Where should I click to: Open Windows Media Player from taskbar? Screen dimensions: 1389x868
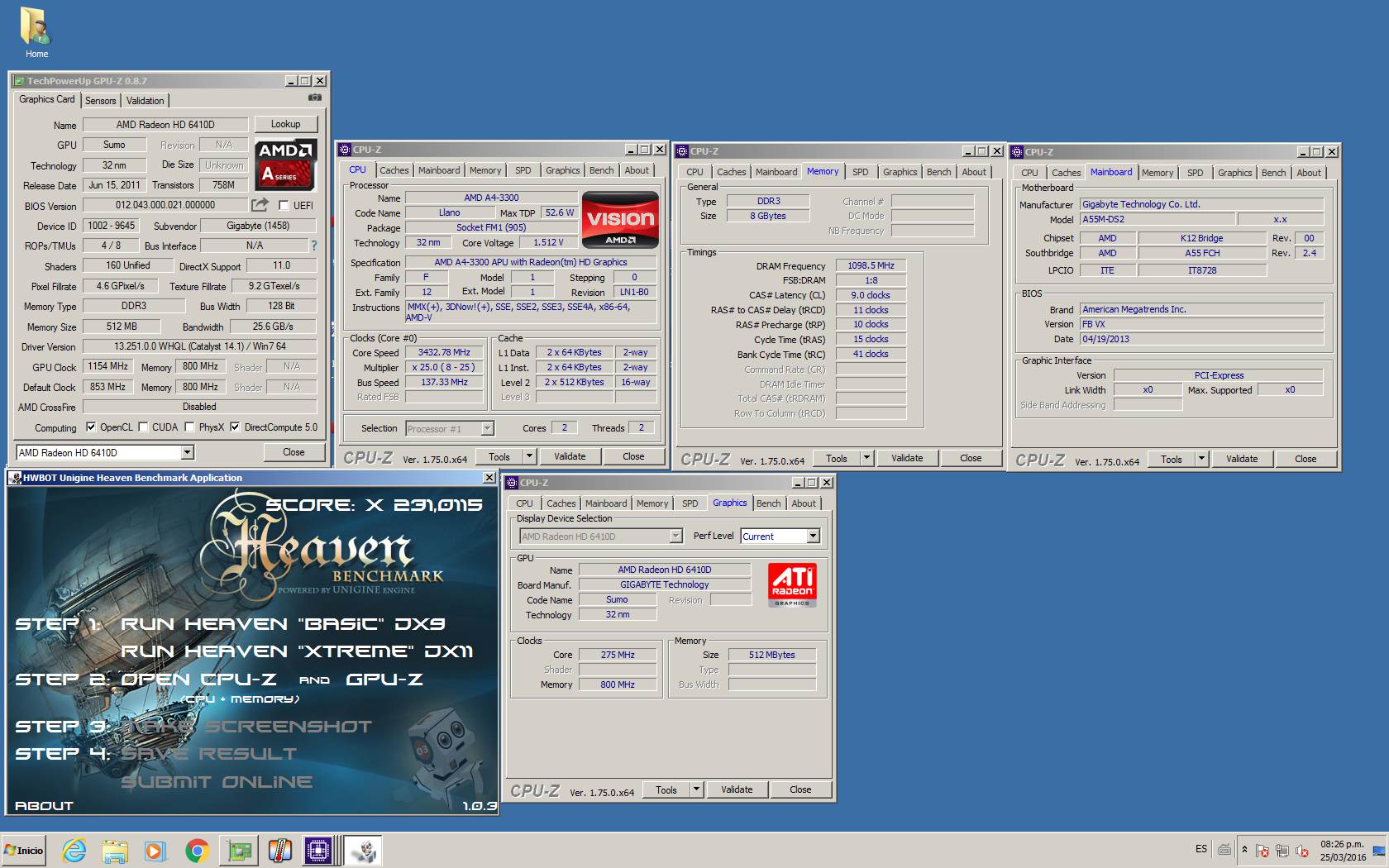point(155,851)
